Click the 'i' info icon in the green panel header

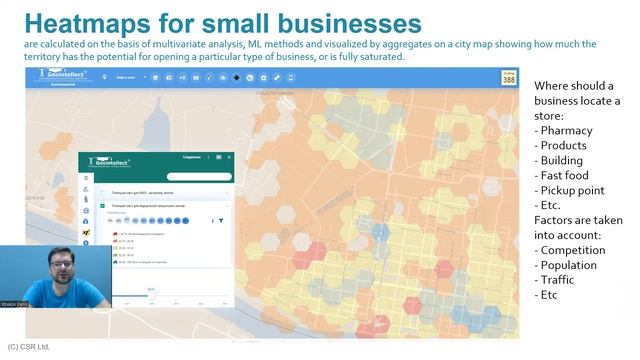(209, 157)
